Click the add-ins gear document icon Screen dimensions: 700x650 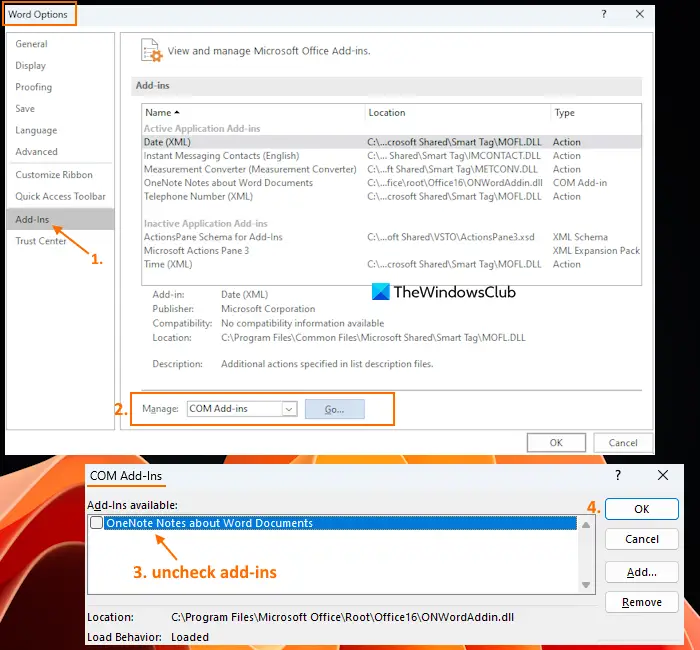[151, 50]
